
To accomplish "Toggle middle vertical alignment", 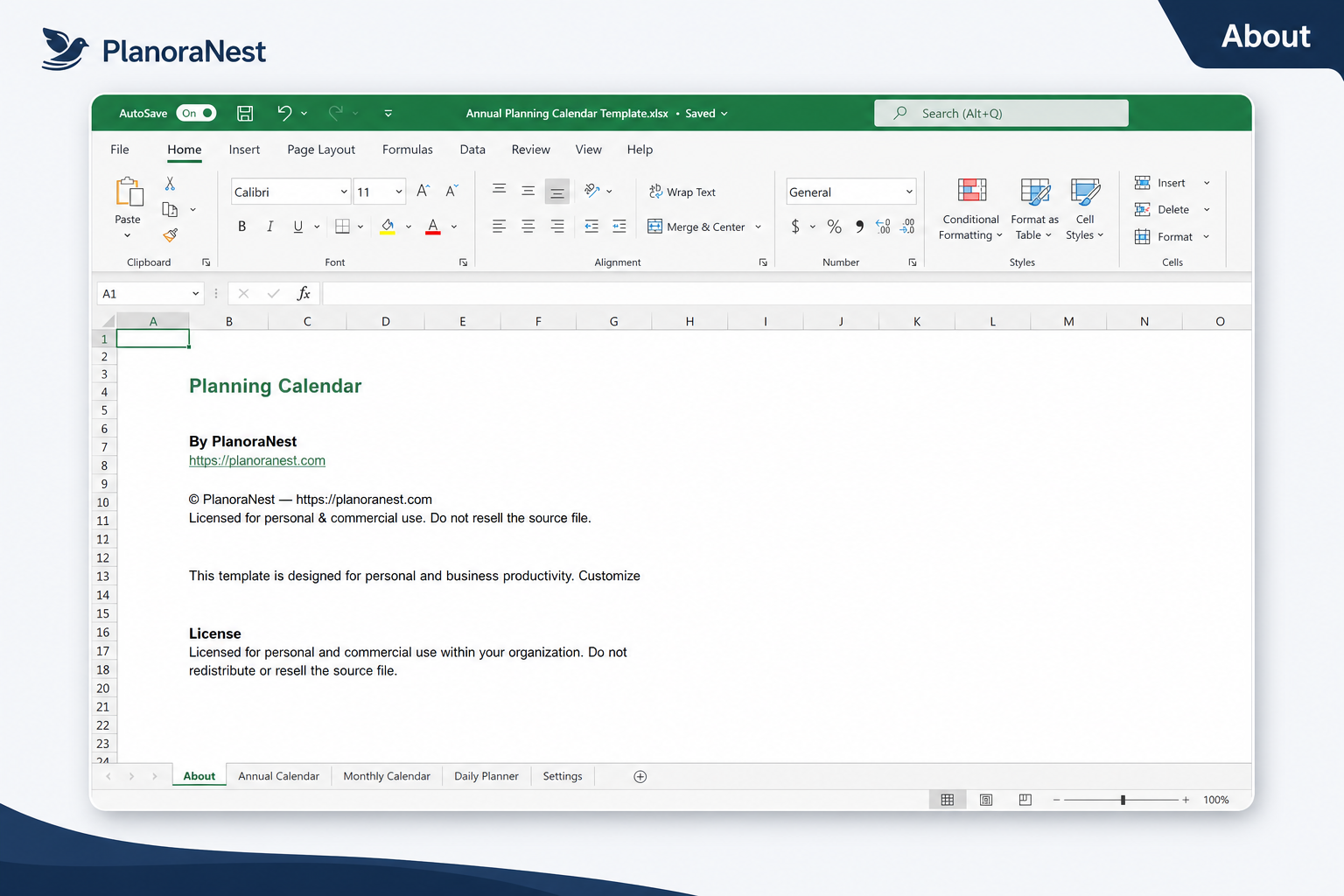I will tap(528, 191).
